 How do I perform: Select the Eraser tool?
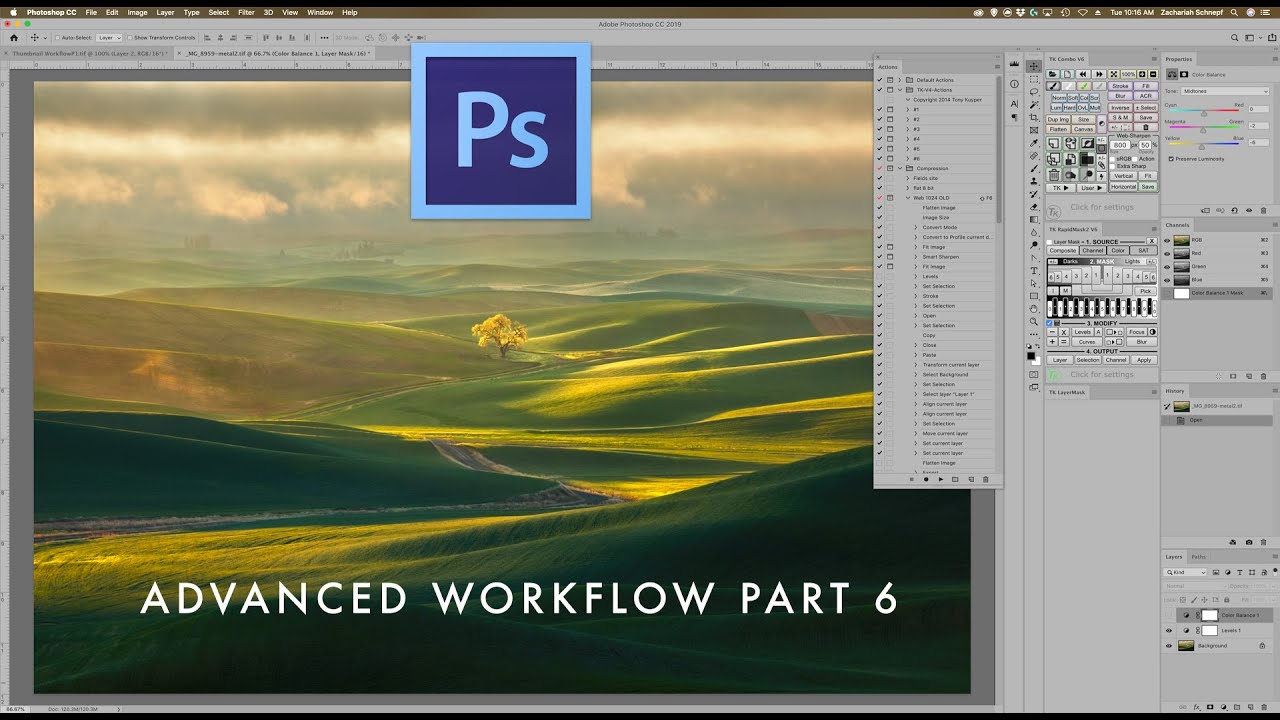coord(1034,206)
